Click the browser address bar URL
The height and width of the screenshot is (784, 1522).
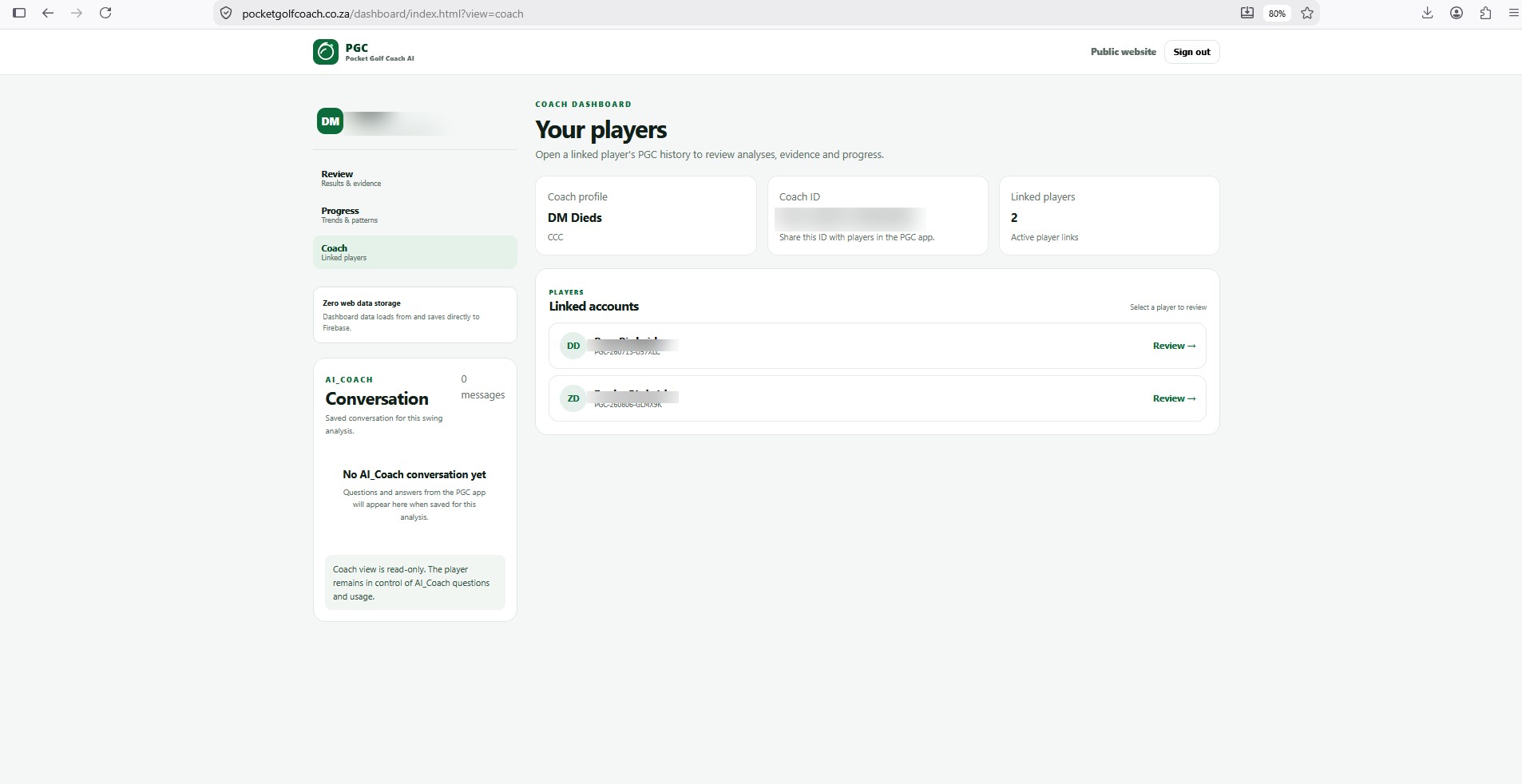(382, 14)
